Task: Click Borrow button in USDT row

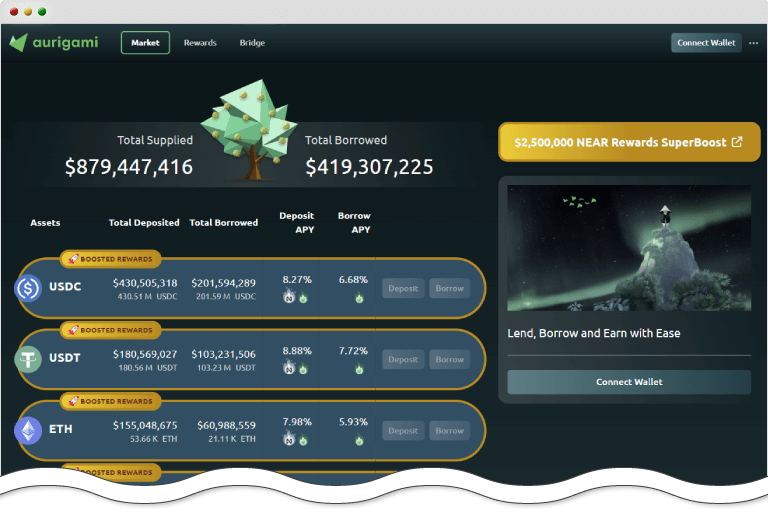Action: pos(449,359)
